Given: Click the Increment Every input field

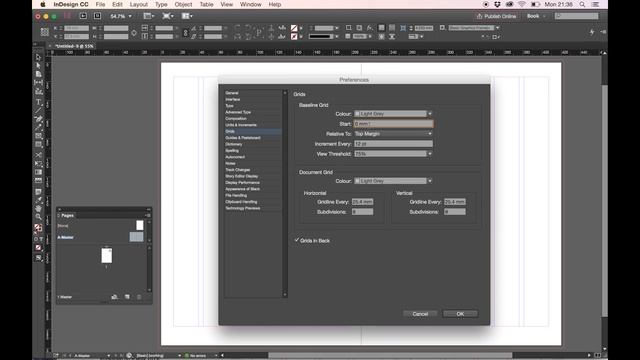Looking at the screenshot, I should click(393, 144).
